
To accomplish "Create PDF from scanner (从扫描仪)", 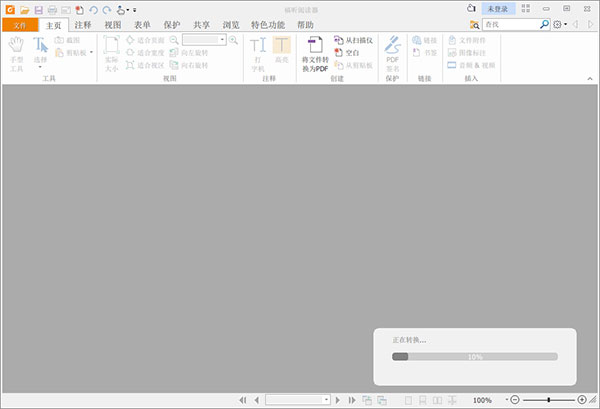I will click(x=352, y=40).
